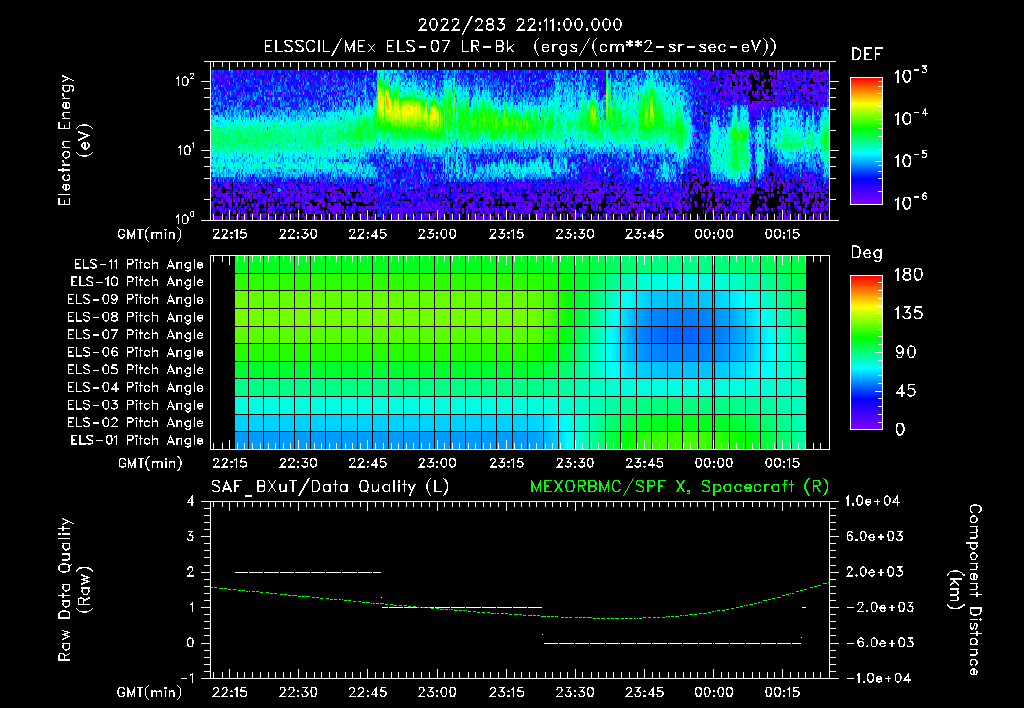Click the 45 value on Deg scale

coord(906,391)
